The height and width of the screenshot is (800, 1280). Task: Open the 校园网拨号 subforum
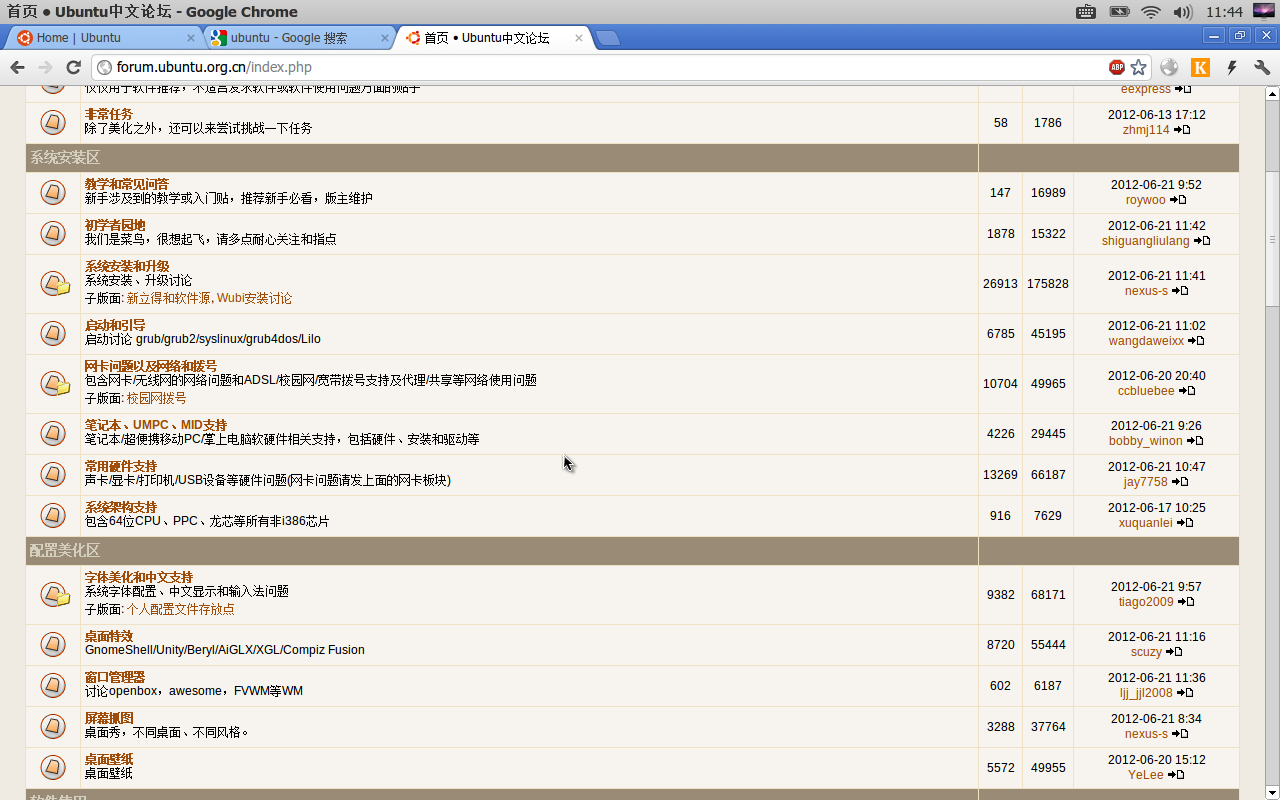pyautogui.click(x=156, y=398)
